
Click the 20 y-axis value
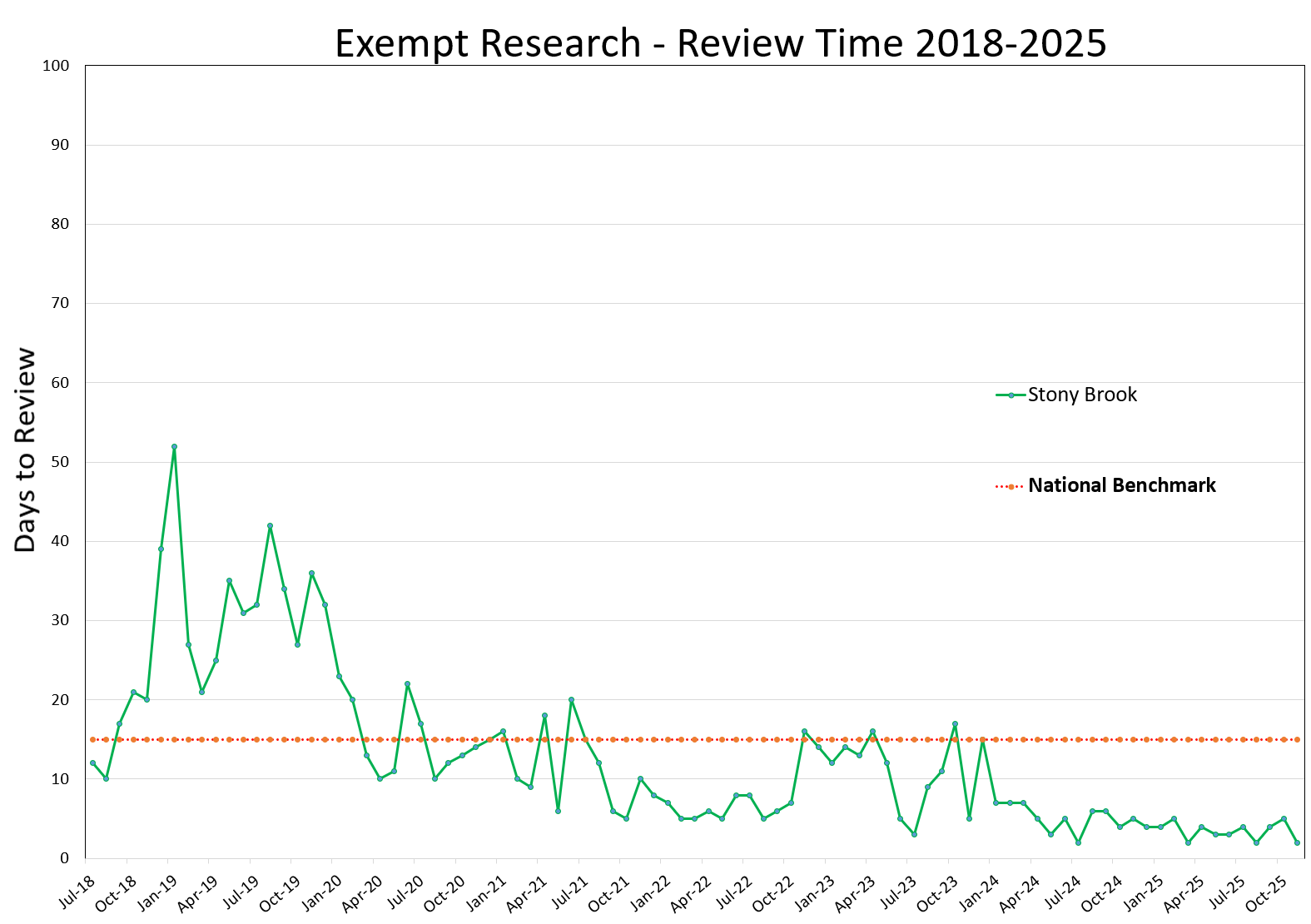pos(61,700)
